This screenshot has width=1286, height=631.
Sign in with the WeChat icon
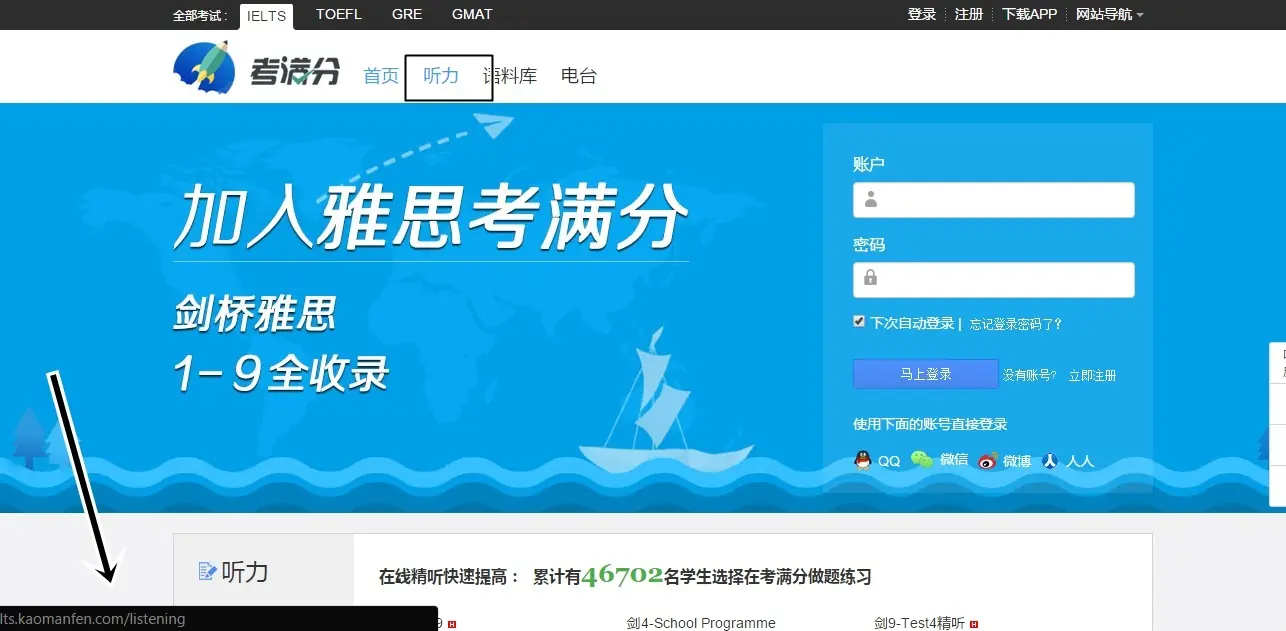[x=921, y=460]
